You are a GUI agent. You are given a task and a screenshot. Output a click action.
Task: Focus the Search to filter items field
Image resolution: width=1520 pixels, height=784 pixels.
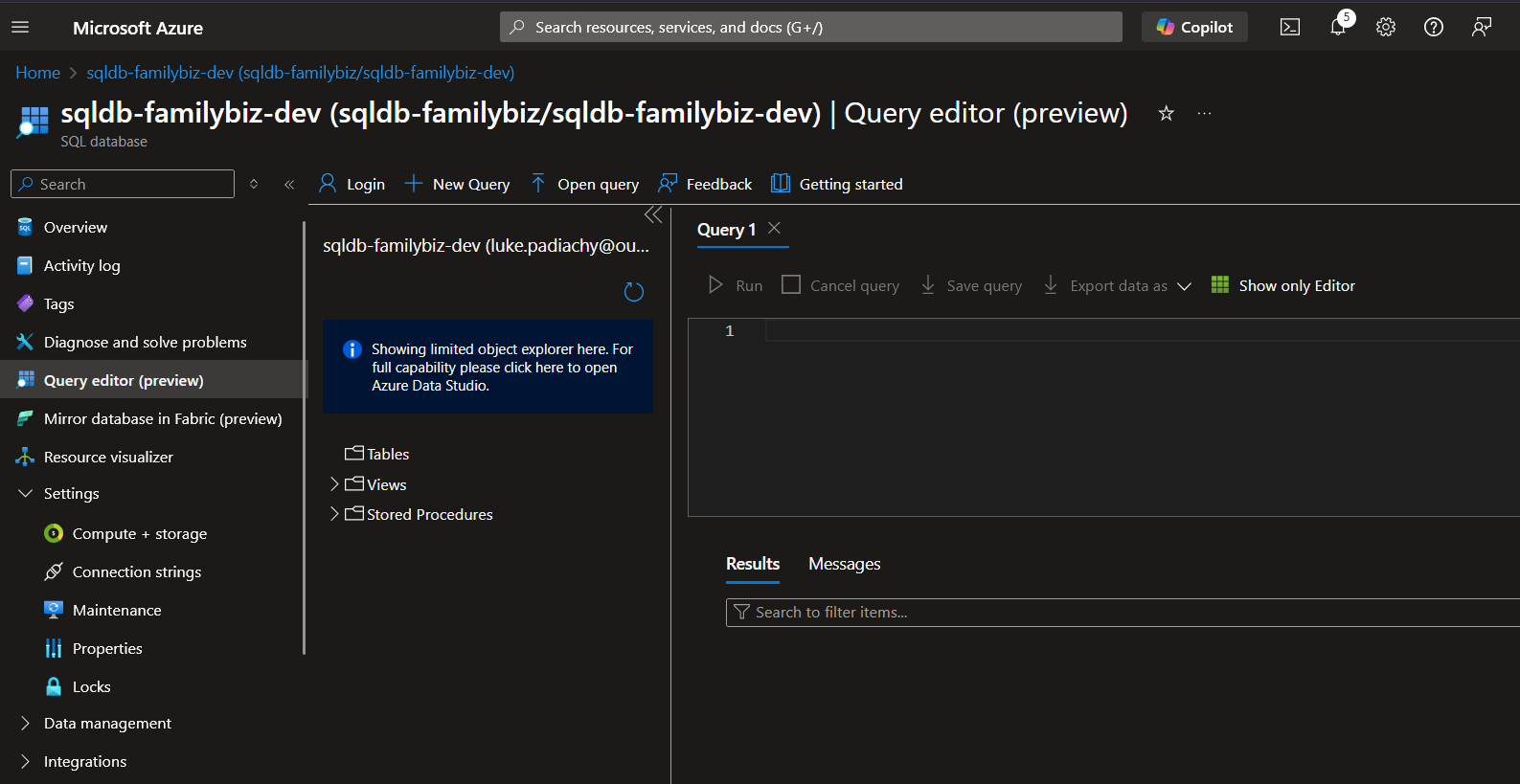click(x=1123, y=613)
